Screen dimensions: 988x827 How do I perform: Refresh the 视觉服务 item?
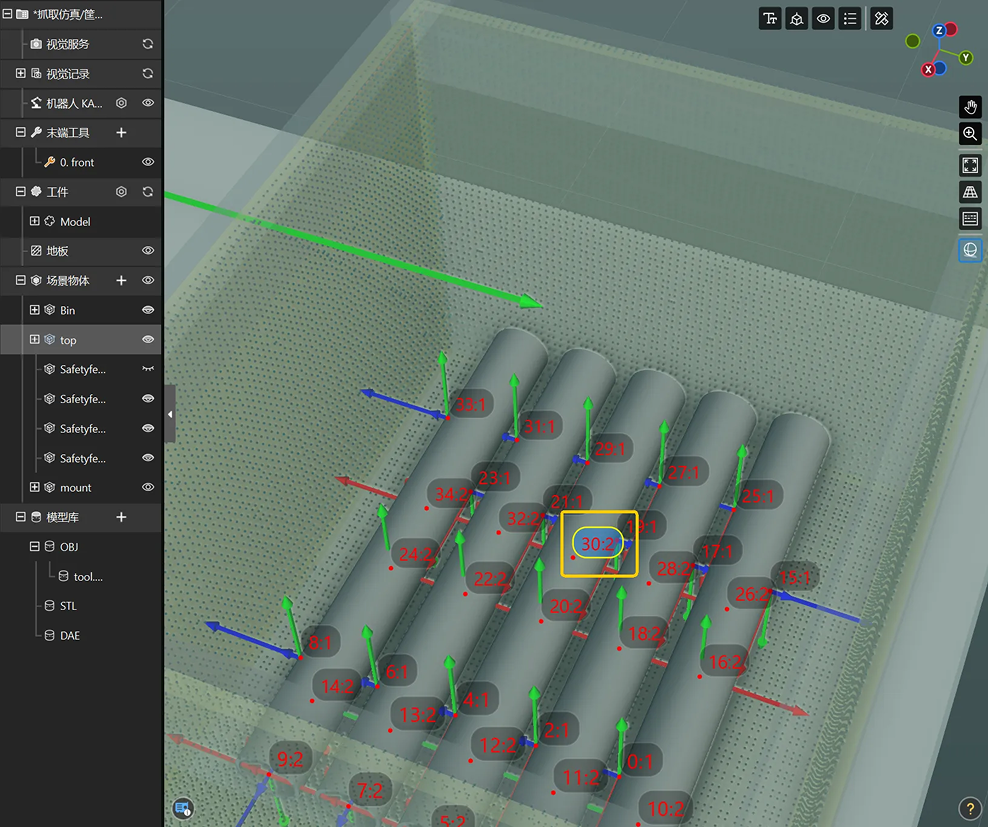147,44
